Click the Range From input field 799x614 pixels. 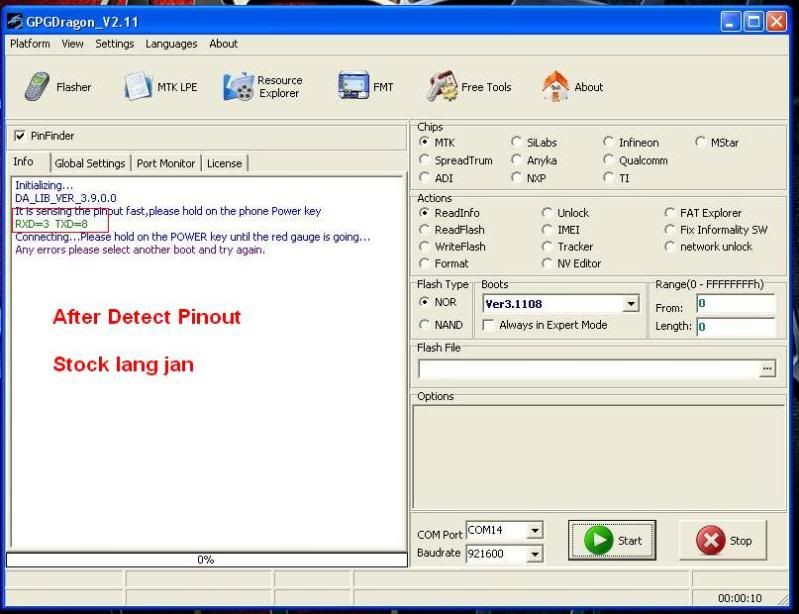[x=735, y=303]
